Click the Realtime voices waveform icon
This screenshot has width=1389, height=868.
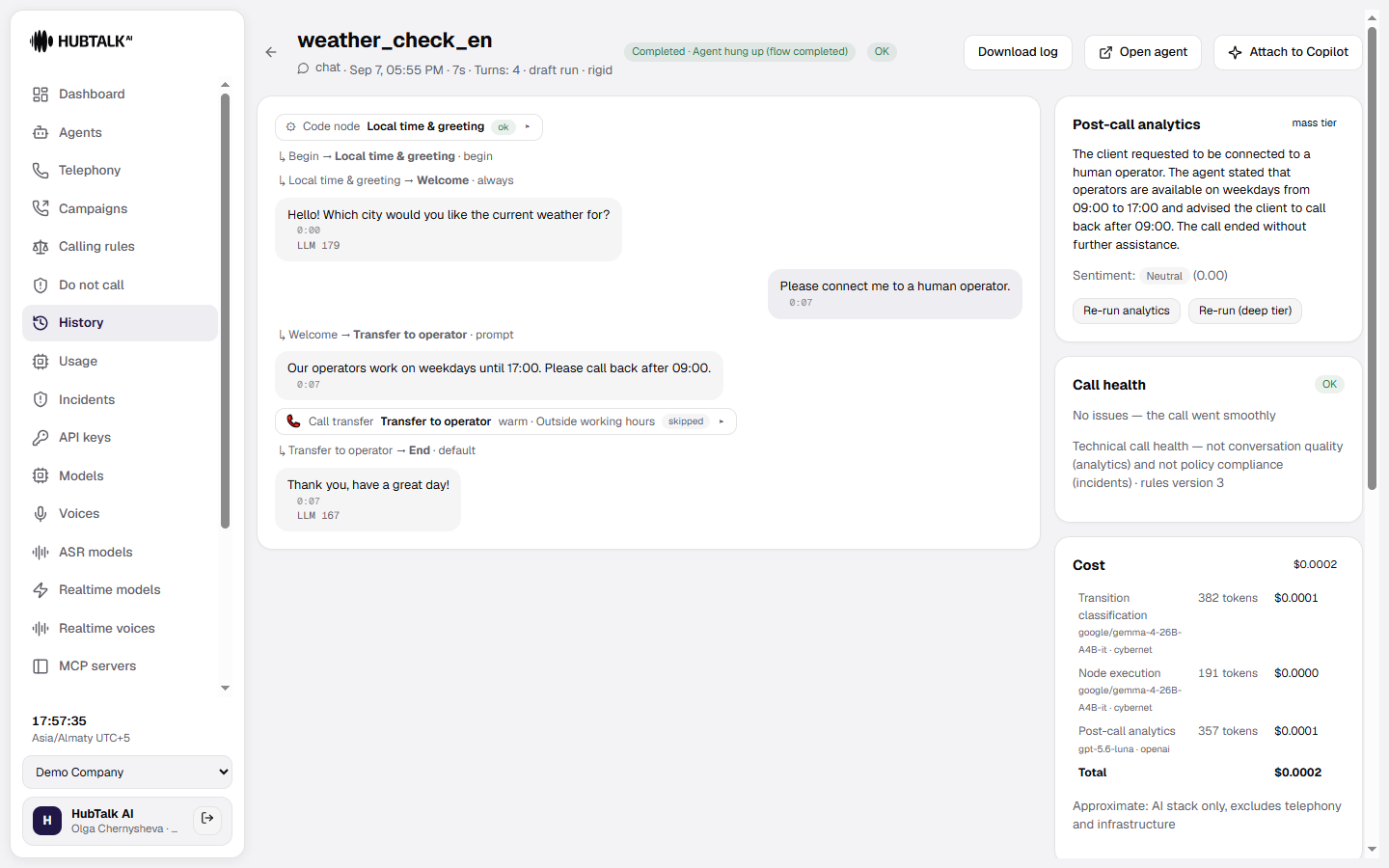click(41, 629)
